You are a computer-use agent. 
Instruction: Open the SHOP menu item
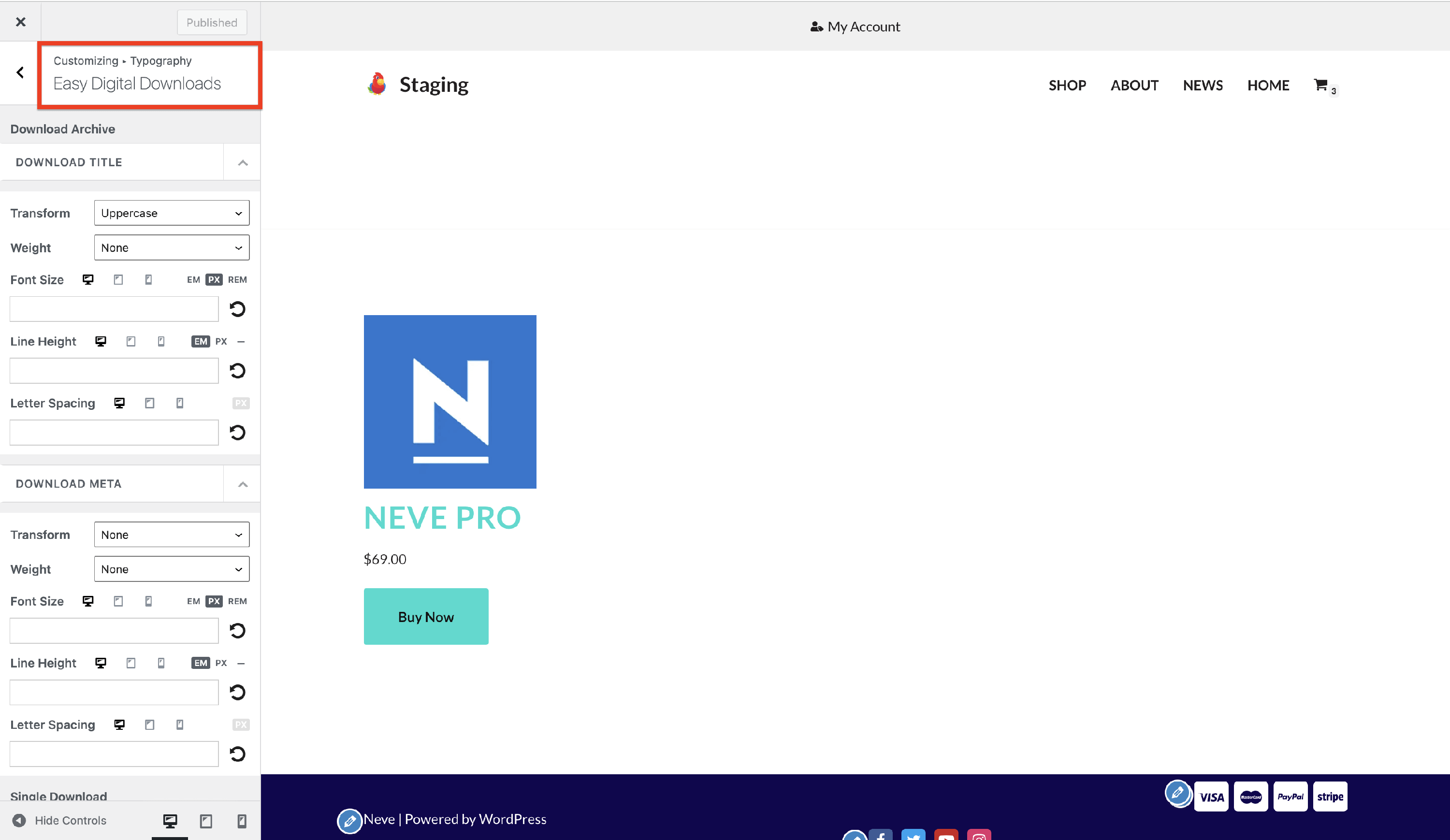(1067, 86)
